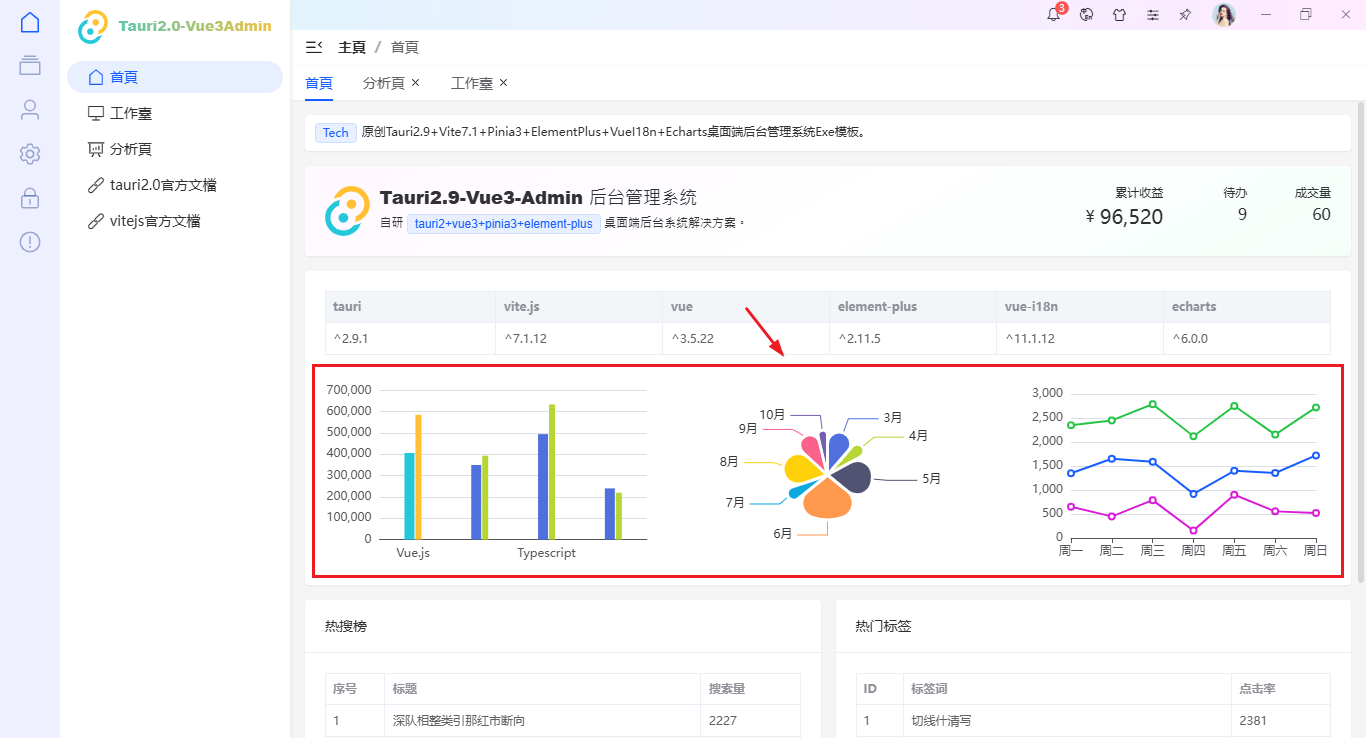Viewport: 1366px width, 738px height.
Task: Click the ^7.1.12 version cell
Action: pyautogui.click(x=577, y=338)
